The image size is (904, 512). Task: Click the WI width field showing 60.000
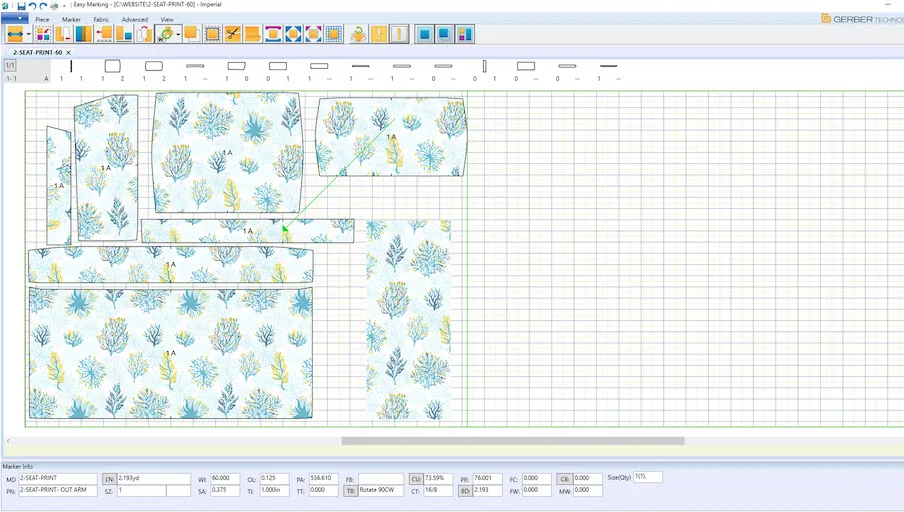coord(225,479)
